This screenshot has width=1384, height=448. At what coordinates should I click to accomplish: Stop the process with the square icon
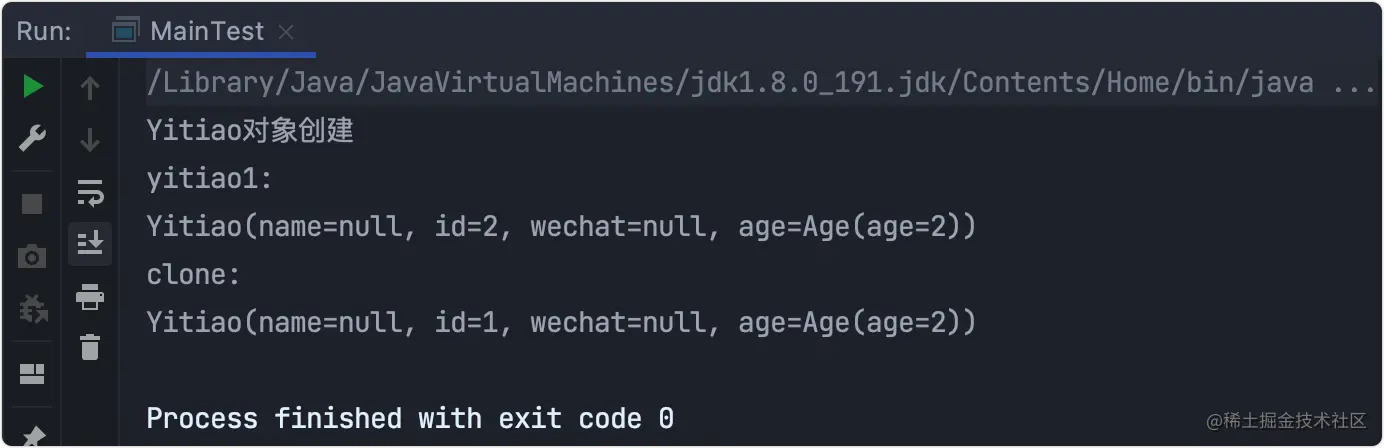pyautogui.click(x=33, y=204)
